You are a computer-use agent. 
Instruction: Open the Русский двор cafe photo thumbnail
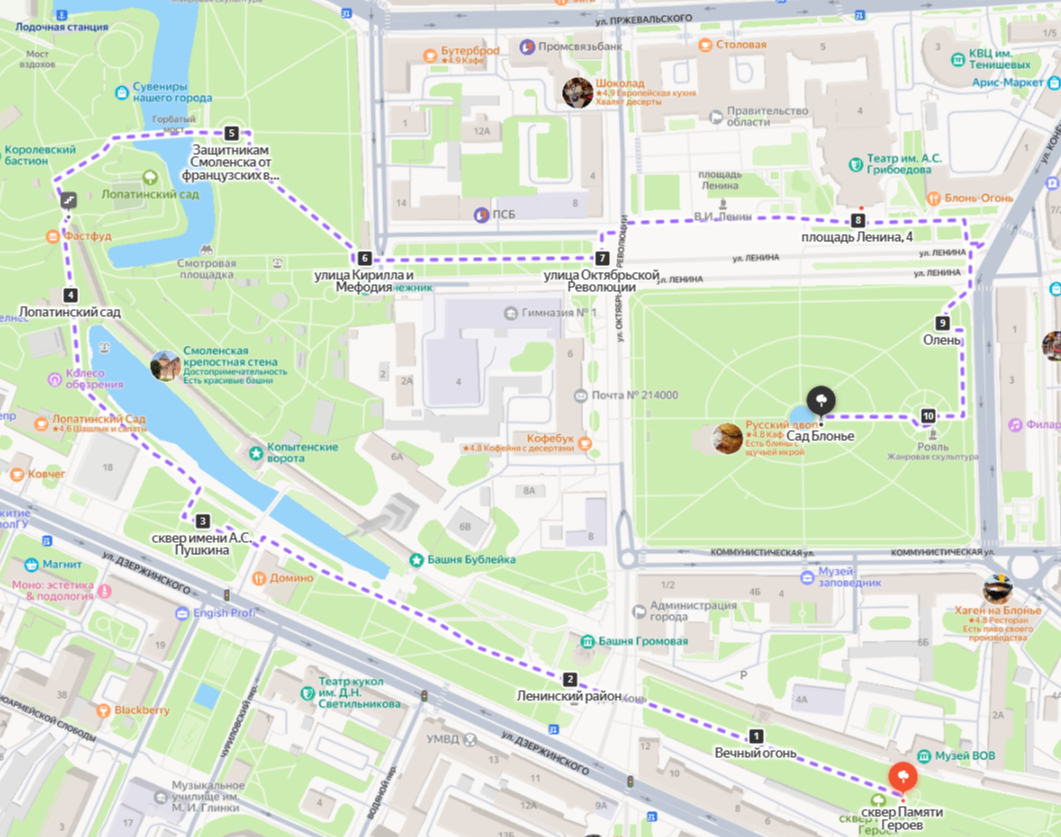[x=727, y=438]
